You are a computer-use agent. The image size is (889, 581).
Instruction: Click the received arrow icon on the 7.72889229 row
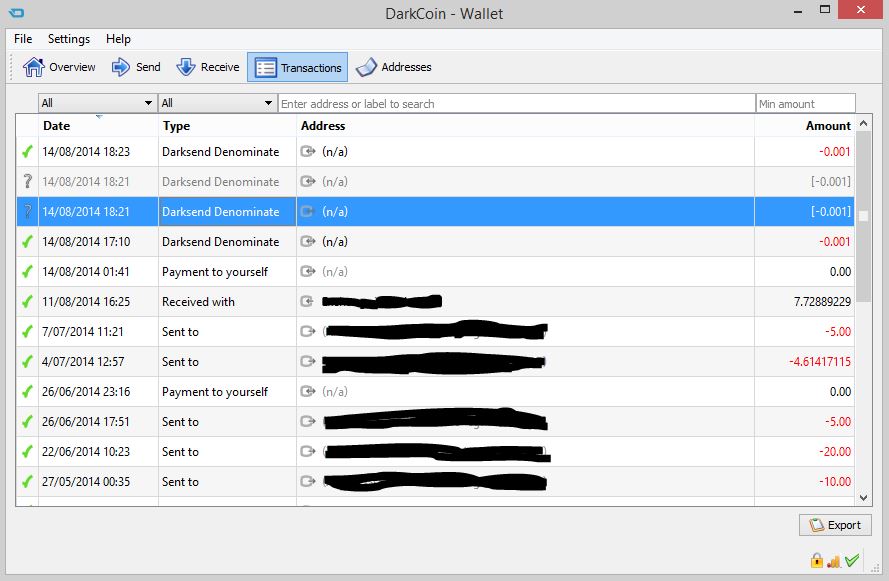tap(307, 302)
